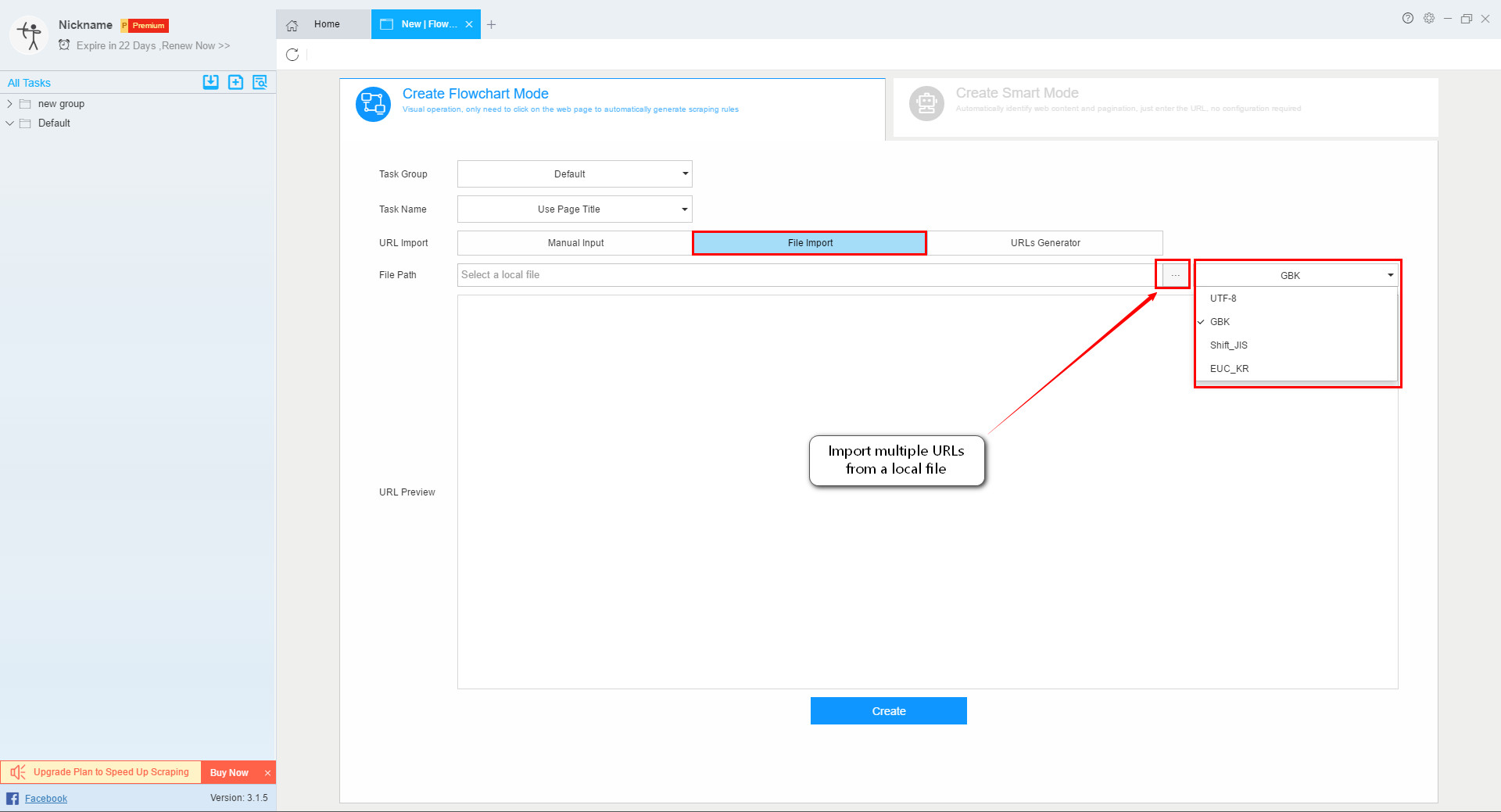
Task: Click the import task icon above All Tasks
Action: [x=210, y=82]
